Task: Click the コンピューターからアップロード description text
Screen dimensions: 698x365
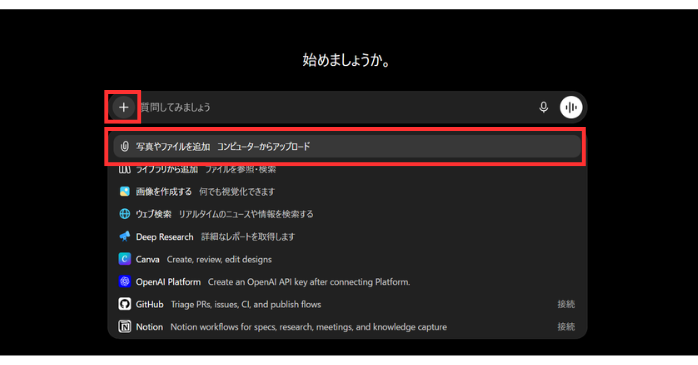Action: (264, 146)
